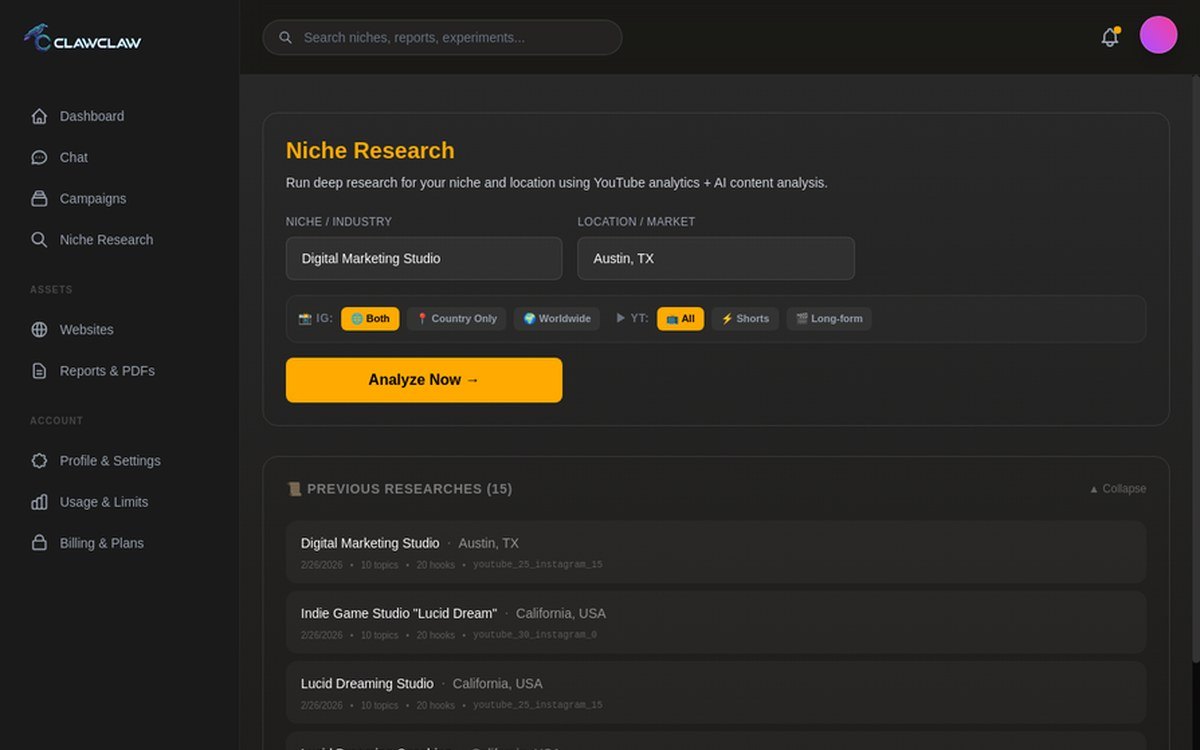Select IG Country Only filter
Viewport: 1200px width, 750px height.
click(x=456, y=319)
